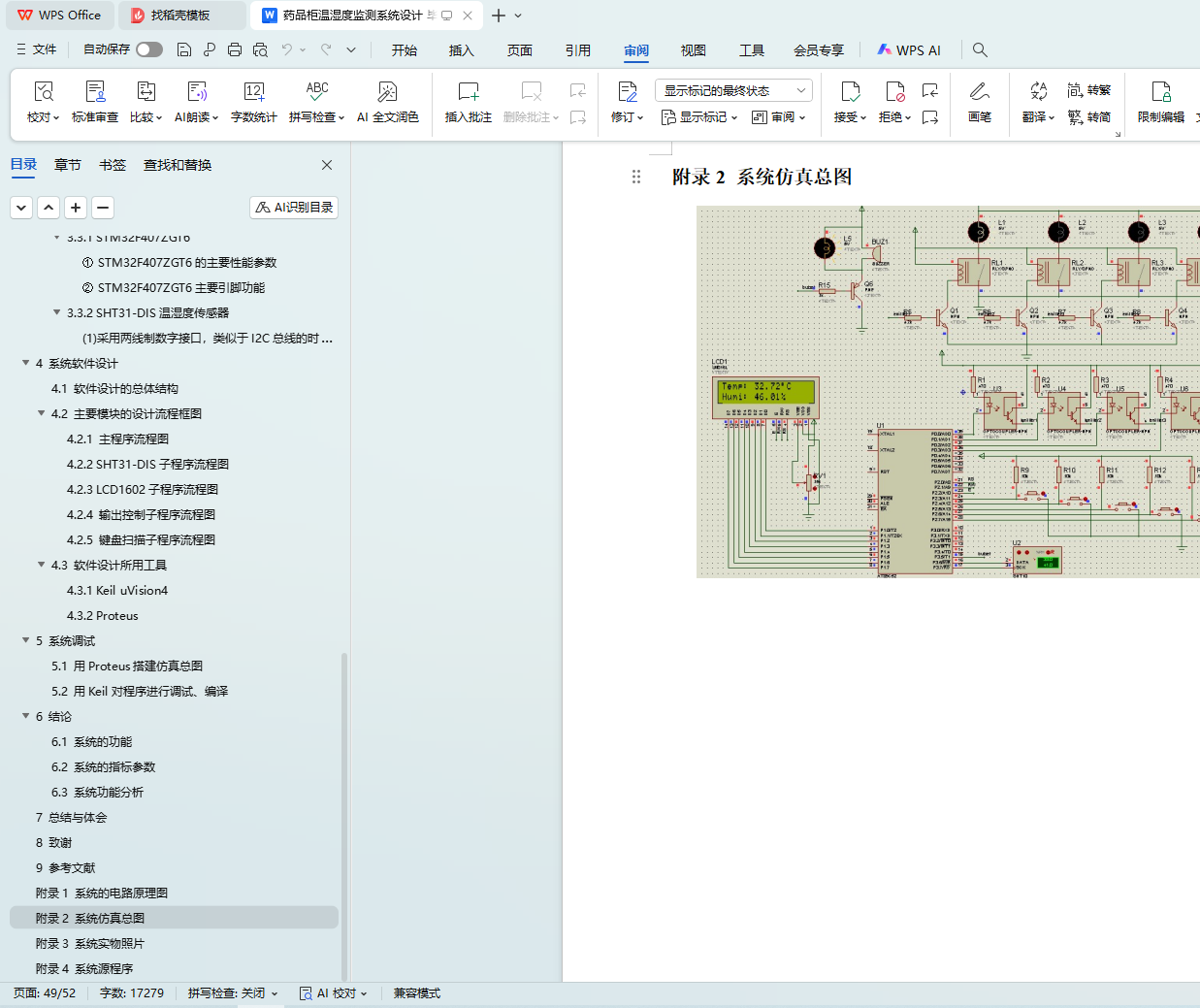Switch to the 书签 navigation tab
This screenshot has height=1008, width=1200.
tap(113, 165)
